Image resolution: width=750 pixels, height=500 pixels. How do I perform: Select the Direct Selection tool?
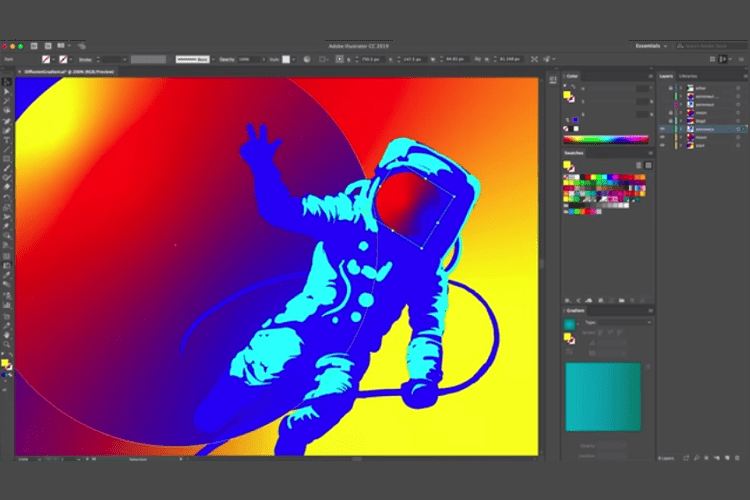(x=7, y=92)
